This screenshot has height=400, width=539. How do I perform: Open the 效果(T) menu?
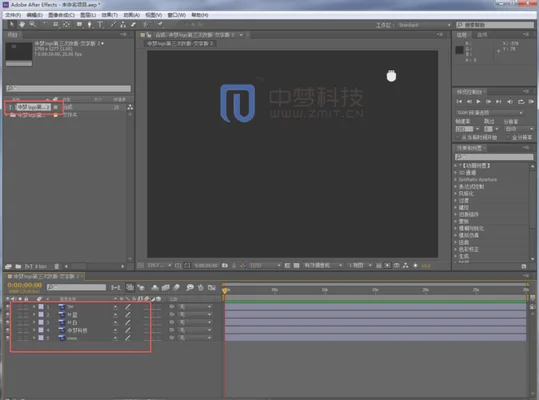(110, 15)
